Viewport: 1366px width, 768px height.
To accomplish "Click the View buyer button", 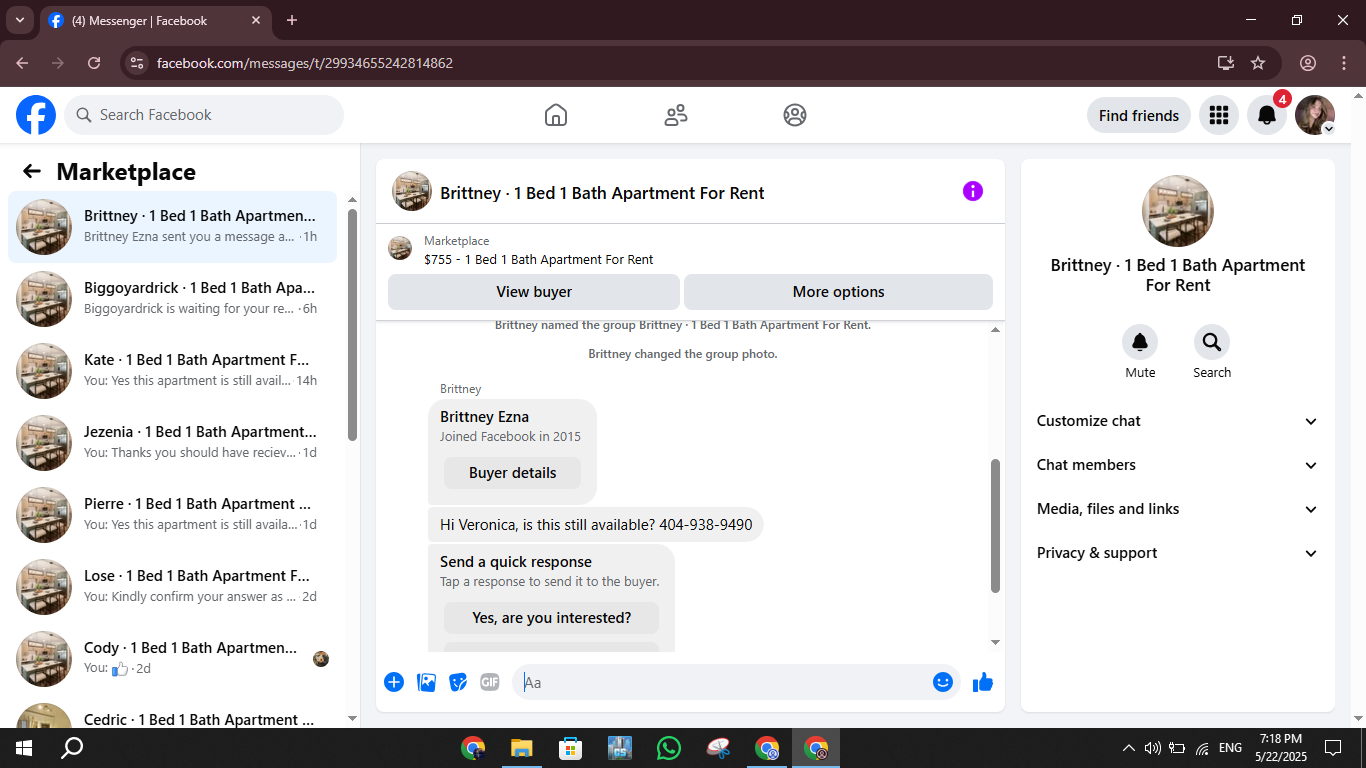I will [x=534, y=292].
